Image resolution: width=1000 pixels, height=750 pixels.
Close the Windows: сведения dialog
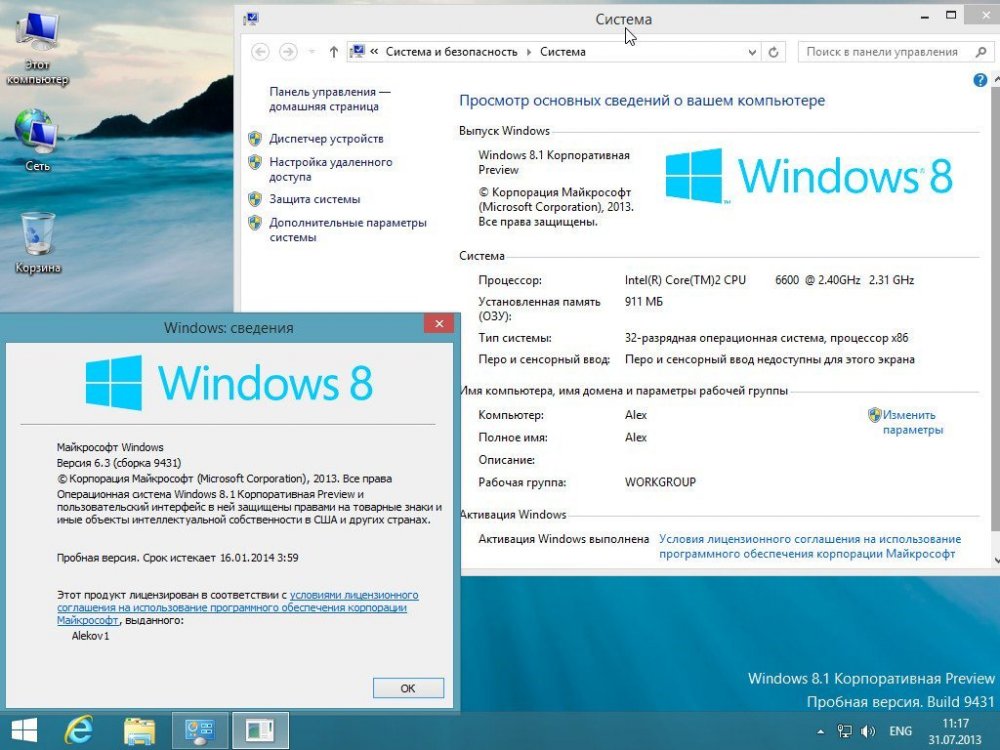click(x=439, y=323)
